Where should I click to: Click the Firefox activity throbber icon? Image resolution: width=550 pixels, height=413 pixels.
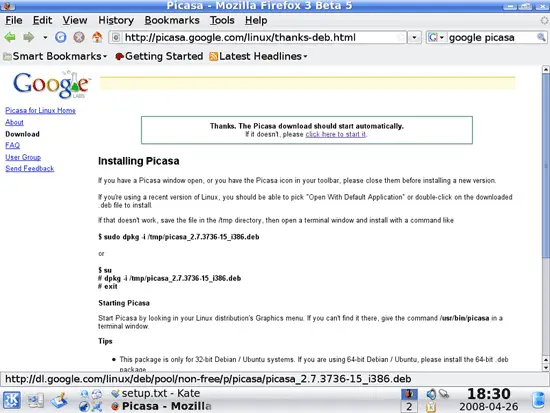tap(545, 20)
